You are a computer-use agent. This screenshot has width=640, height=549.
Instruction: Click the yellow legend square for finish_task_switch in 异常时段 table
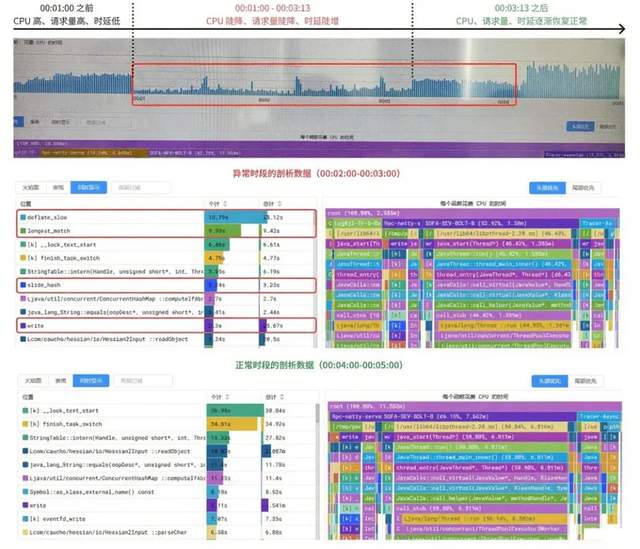(23, 258)
